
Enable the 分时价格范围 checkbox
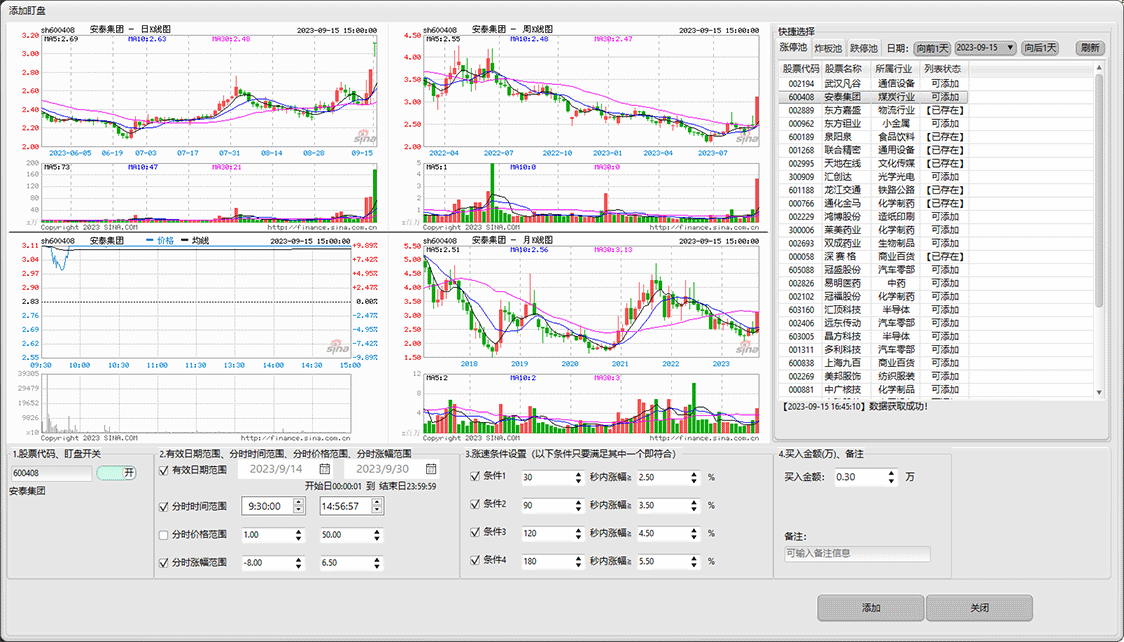pos(163,535)
